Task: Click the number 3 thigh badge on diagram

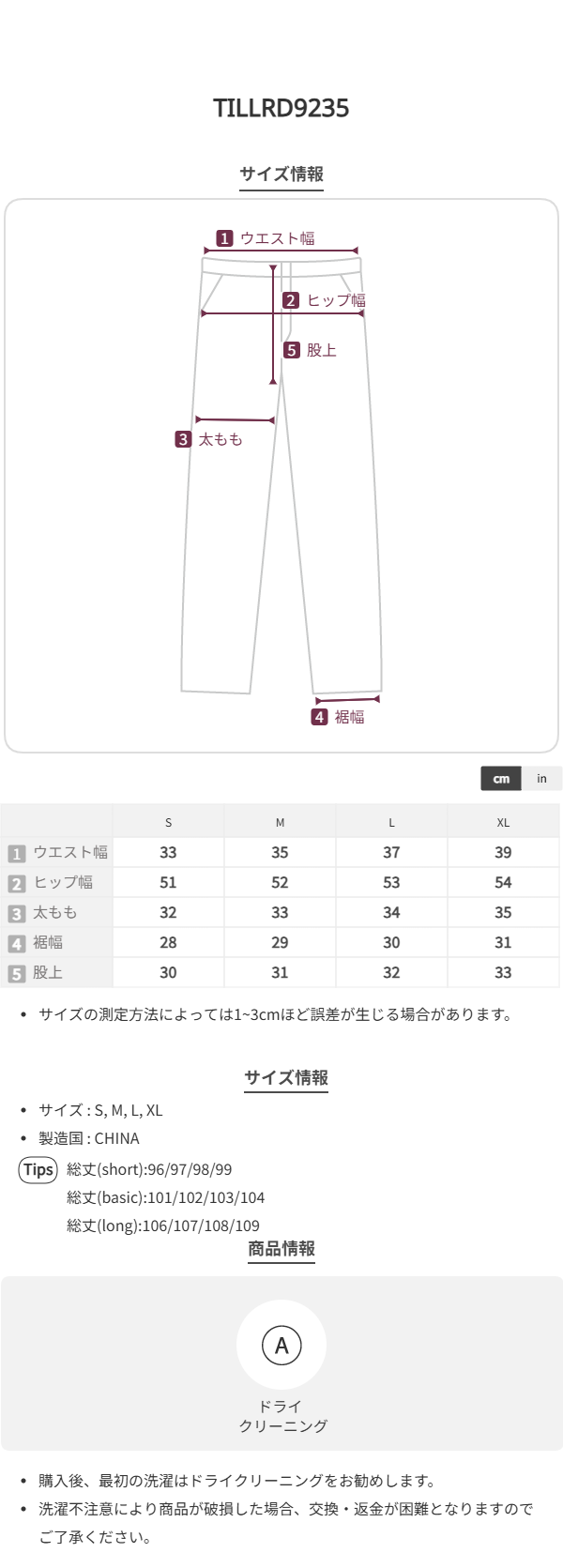Action: 183,439
